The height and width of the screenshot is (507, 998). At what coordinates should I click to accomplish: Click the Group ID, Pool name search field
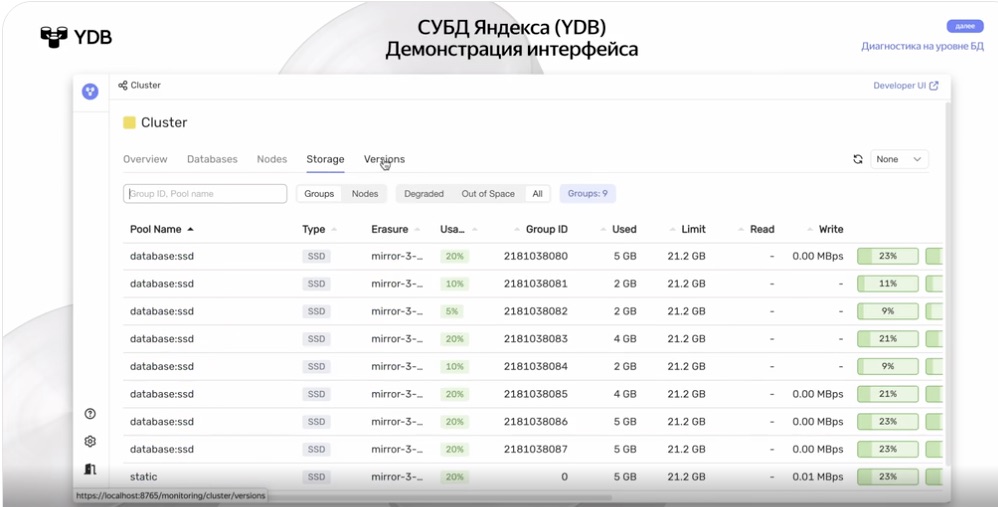pyautogui.click(x=205, y=194)
